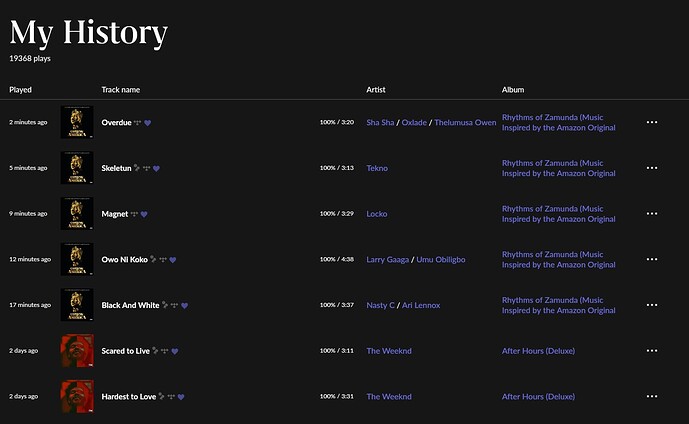Open The Weeknd link in Hardest to Love row
The width and height of the screenshot is (689, 424).
click(x=389, y=397)
